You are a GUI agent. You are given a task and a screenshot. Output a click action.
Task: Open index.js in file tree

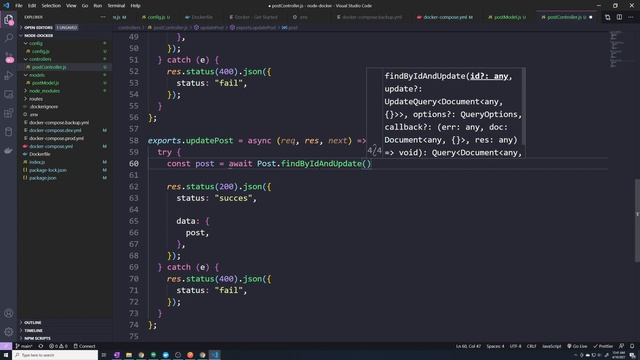[37, 162]
